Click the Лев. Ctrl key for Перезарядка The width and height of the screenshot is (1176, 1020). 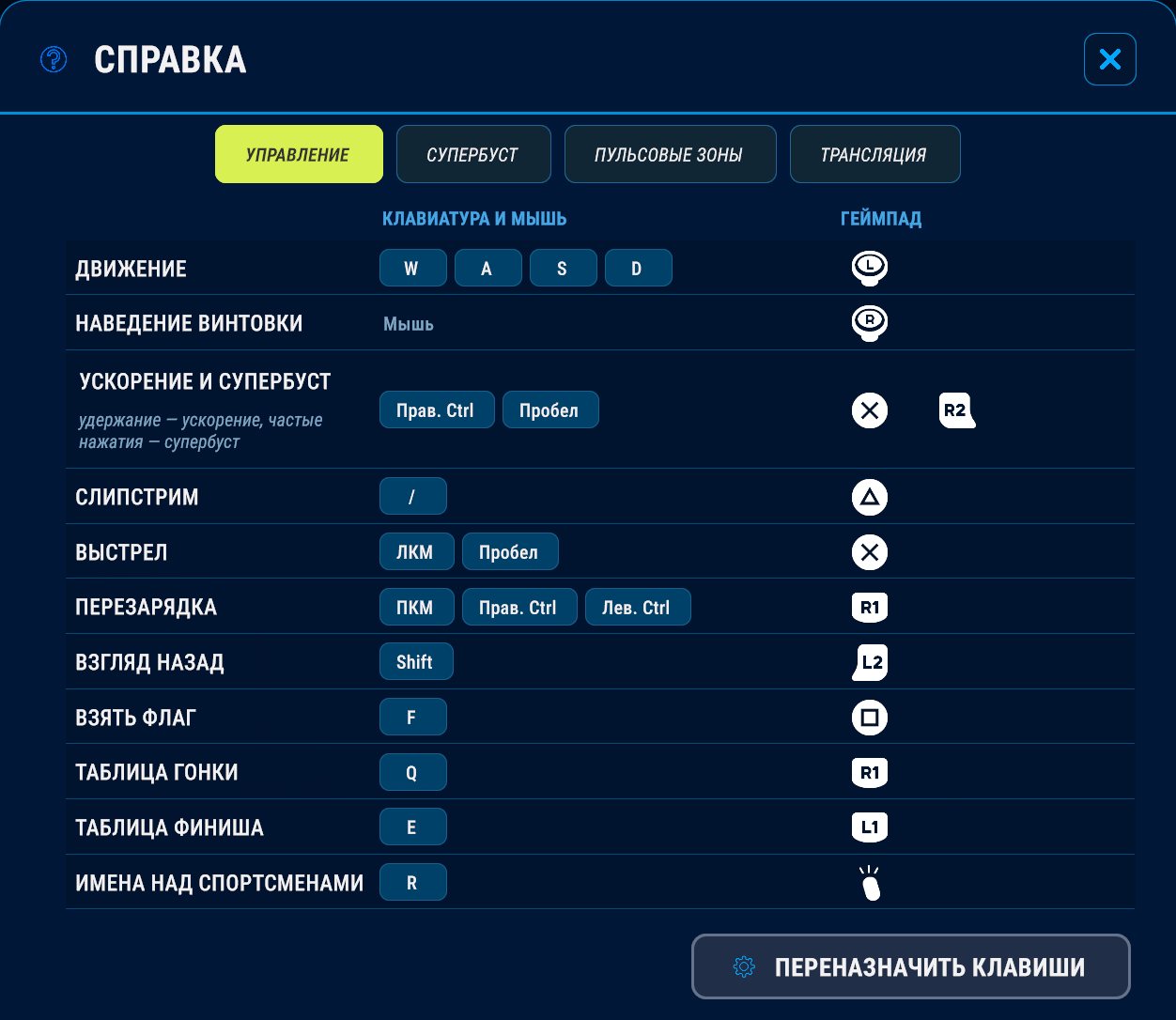click(638, 607)
